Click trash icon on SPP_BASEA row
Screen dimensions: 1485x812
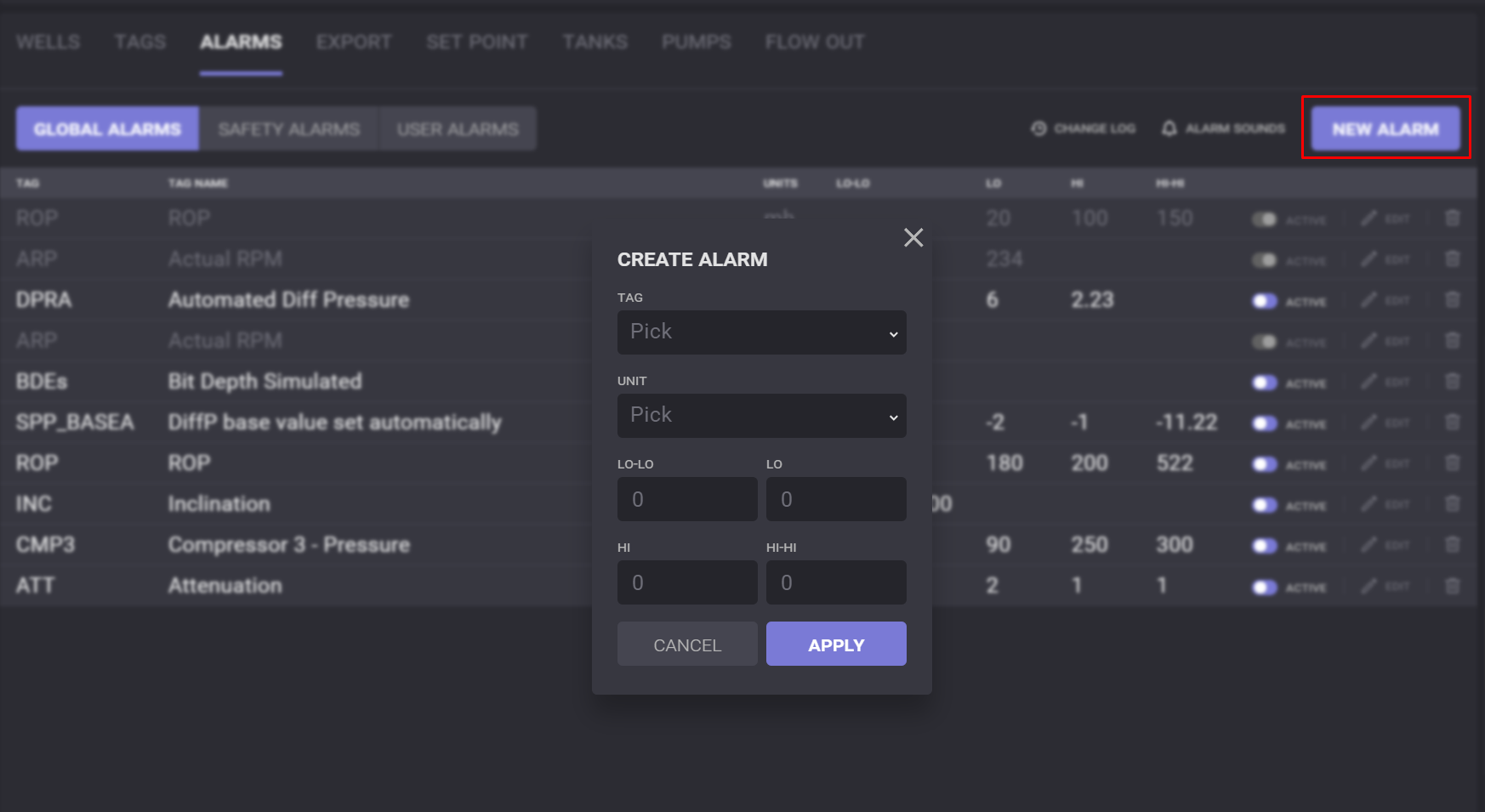[1453, 423]
